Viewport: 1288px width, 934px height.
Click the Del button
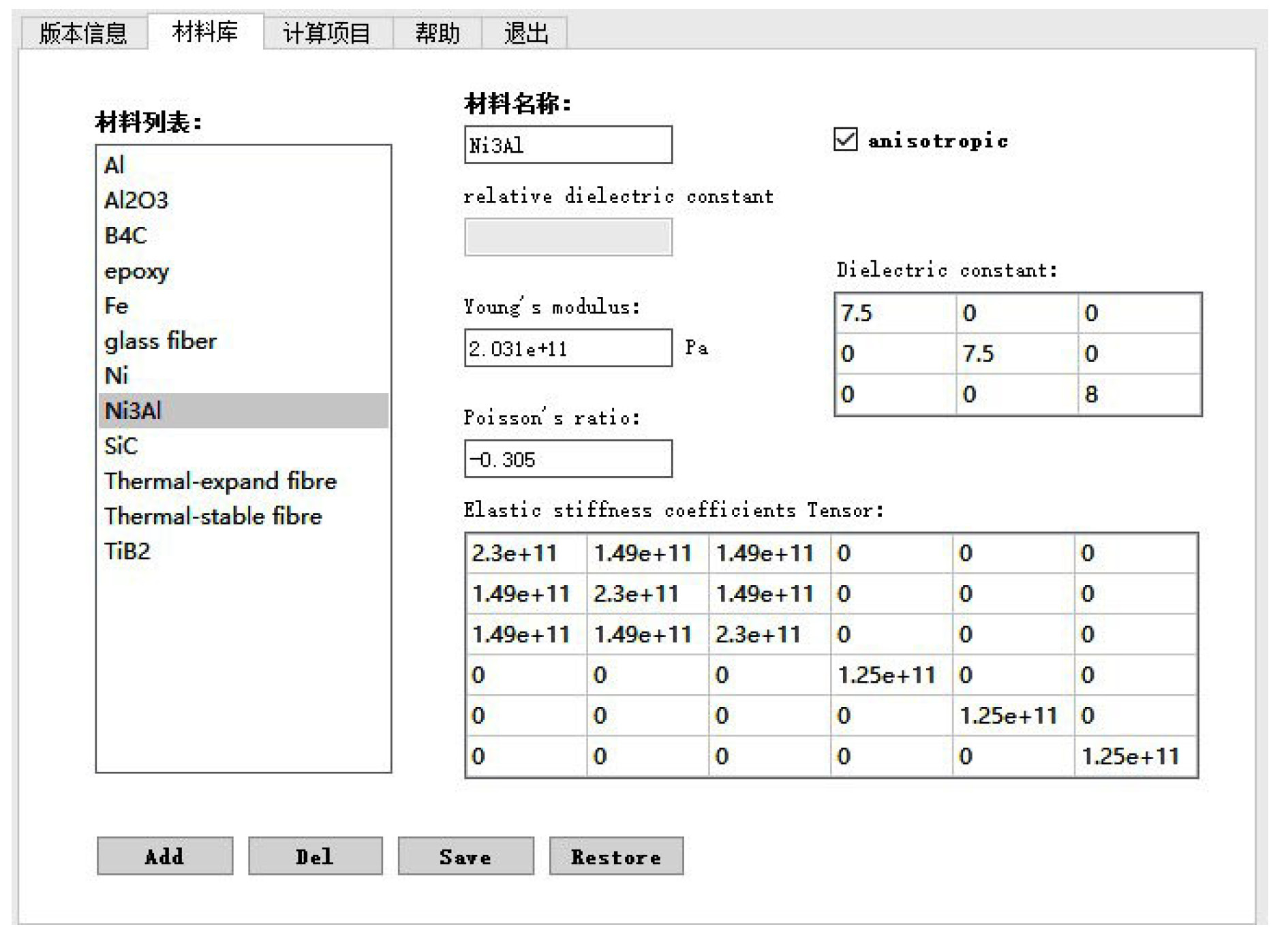315,856
